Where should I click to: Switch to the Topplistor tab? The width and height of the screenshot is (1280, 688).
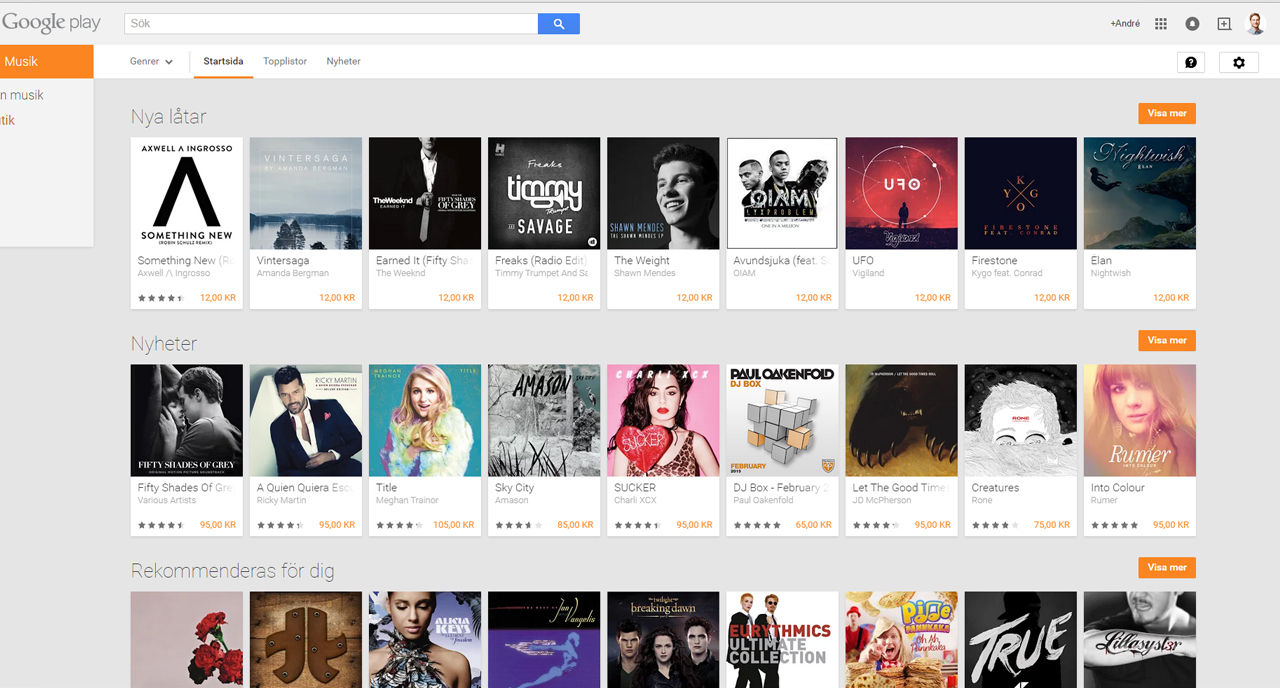click(x=285, y=62)
